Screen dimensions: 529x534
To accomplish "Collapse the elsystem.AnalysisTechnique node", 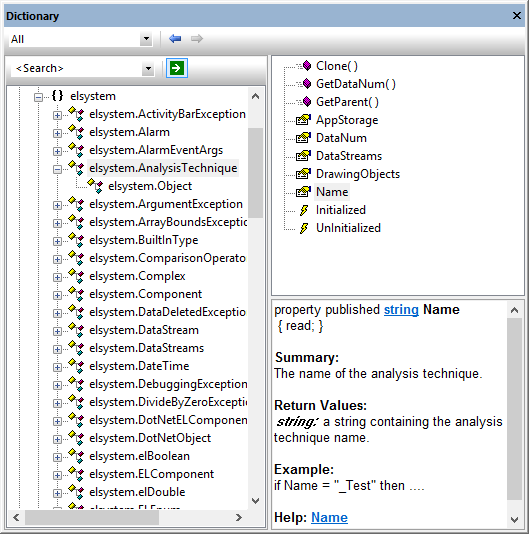I will coord(57,169).
